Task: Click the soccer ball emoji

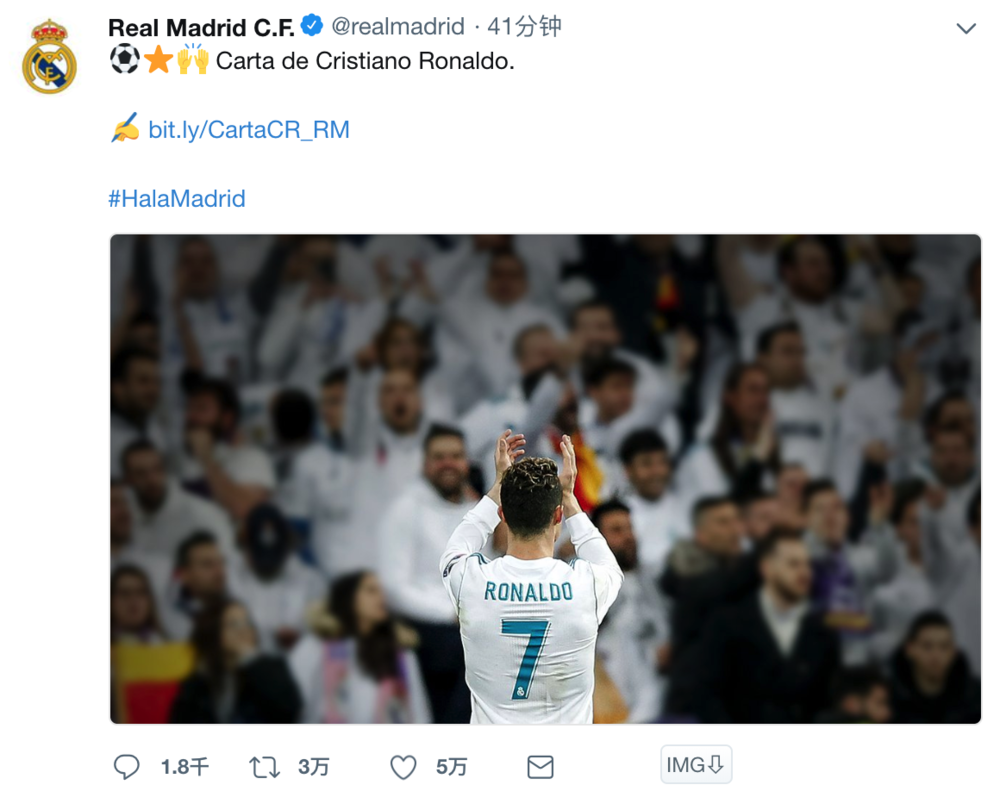Action: coord(124,60)
